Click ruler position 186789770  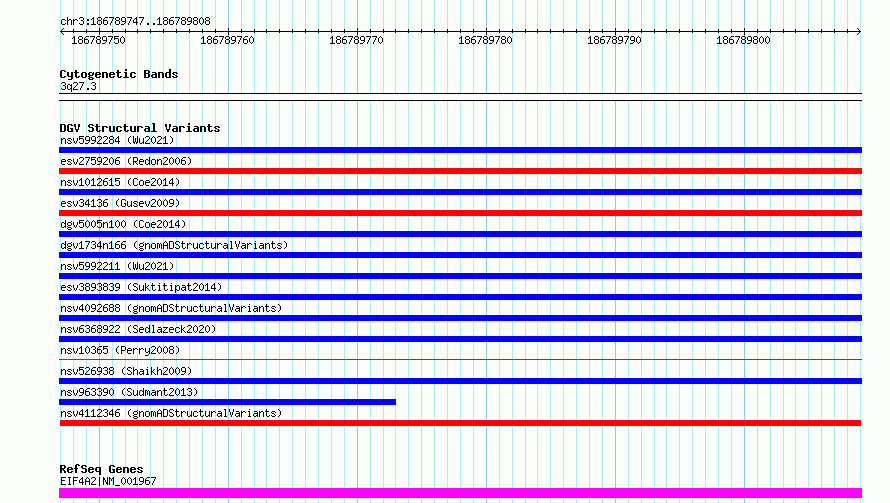point(356,40)
